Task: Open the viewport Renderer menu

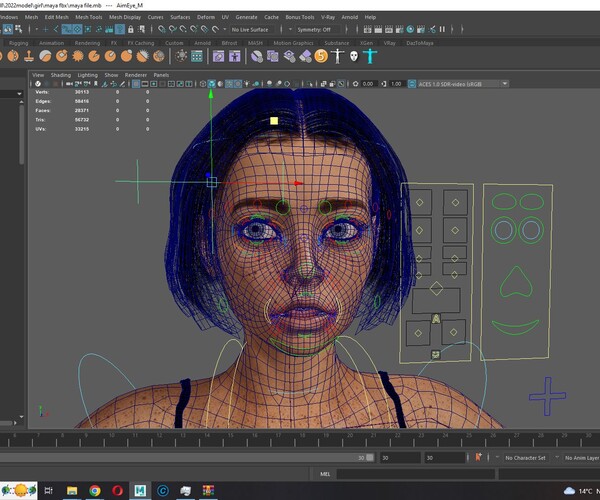Action: (136, 75)
